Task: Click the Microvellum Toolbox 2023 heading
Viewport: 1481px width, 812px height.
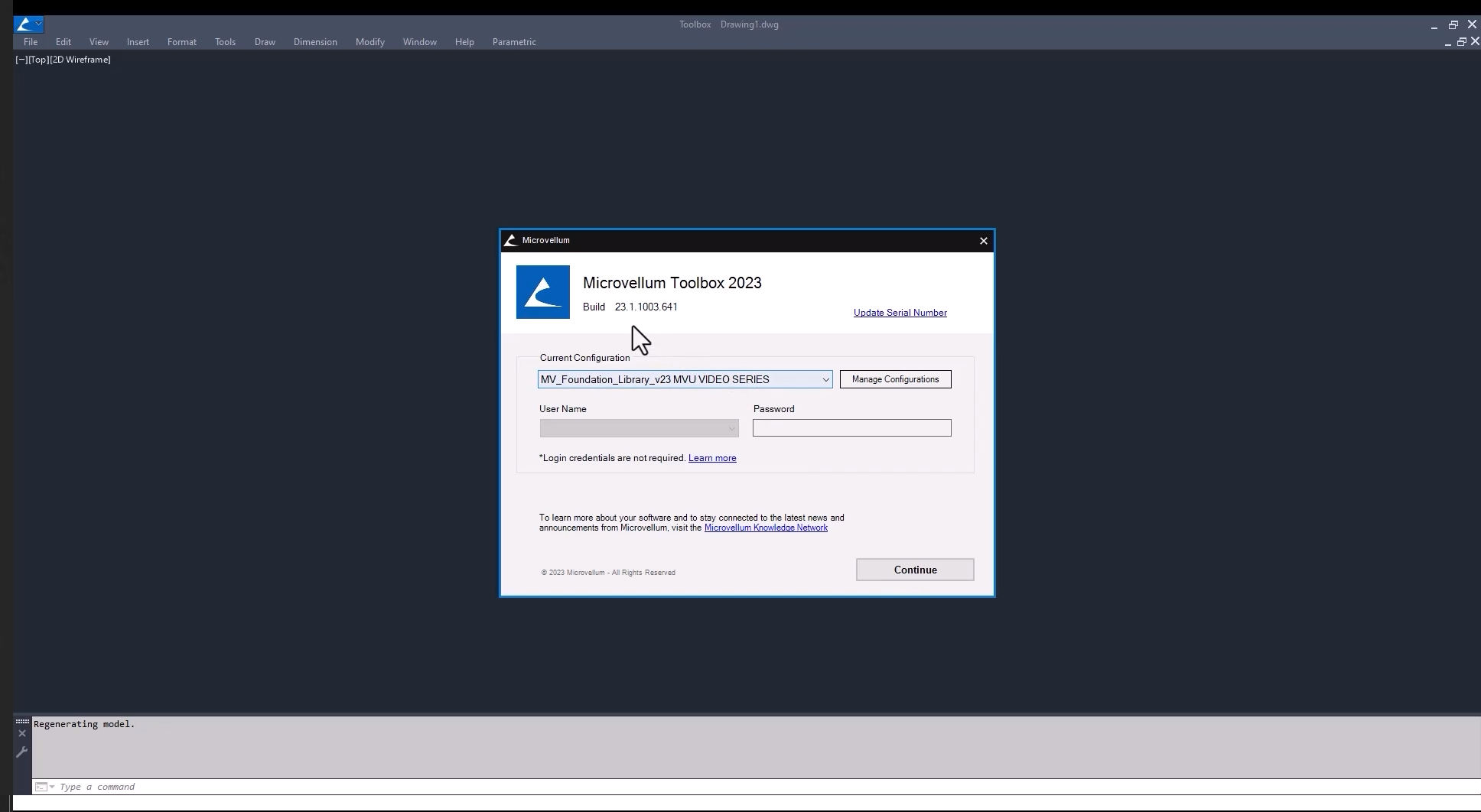Action: [x=672, y=283]
